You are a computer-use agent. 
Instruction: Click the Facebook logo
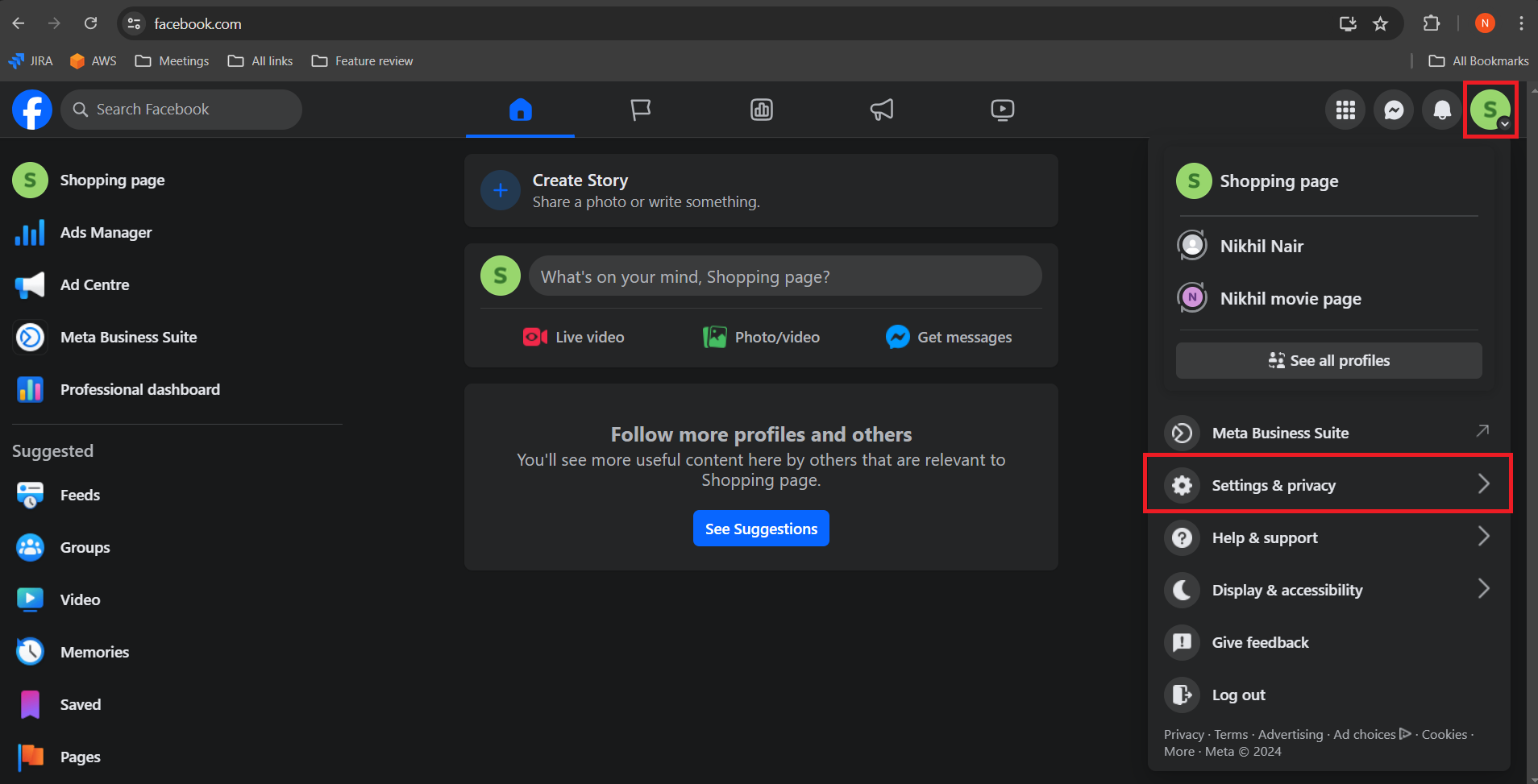pyautogui.click(x=32, y=110)
